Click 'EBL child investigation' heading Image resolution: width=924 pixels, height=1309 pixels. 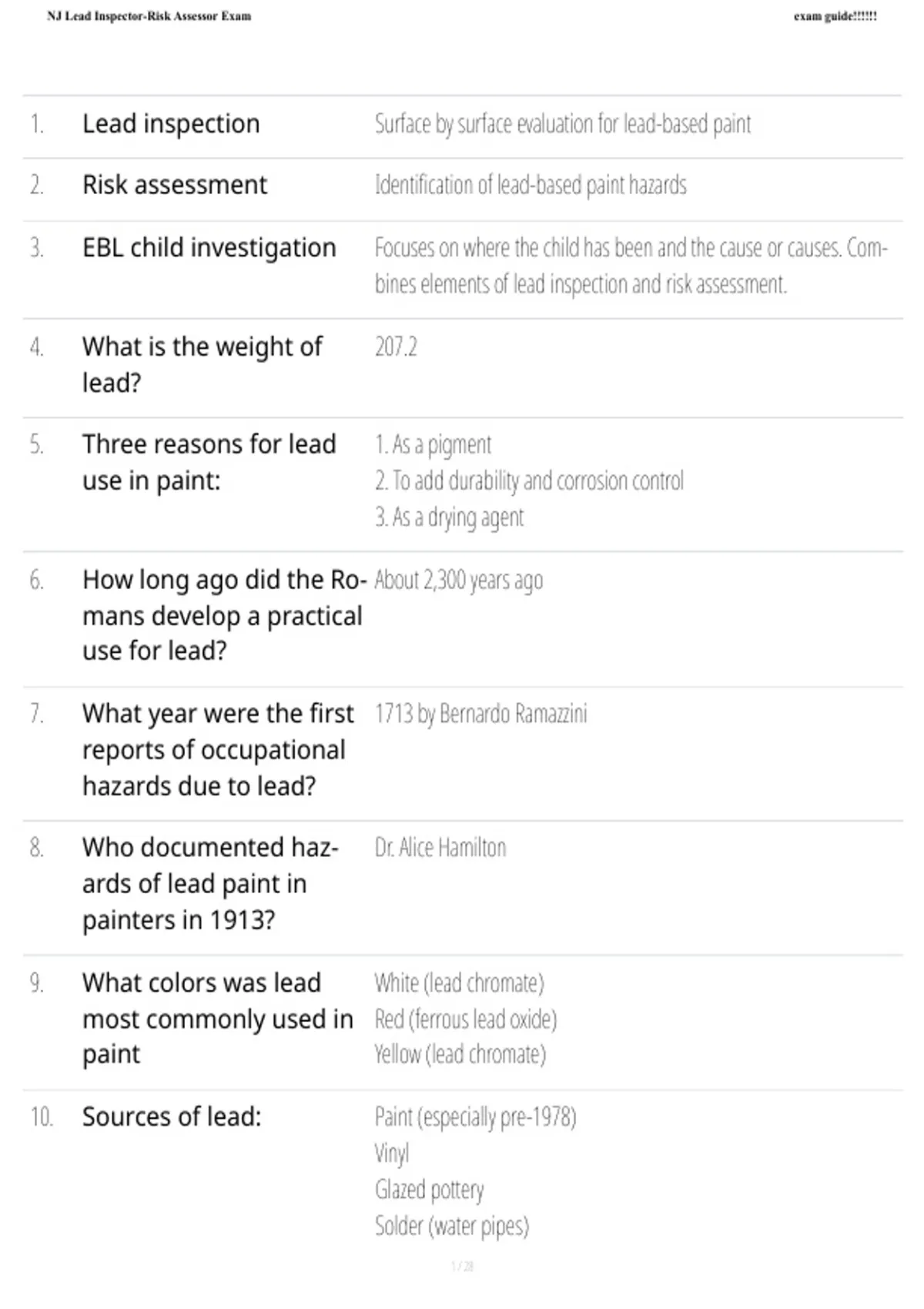[x=209, y=248]
